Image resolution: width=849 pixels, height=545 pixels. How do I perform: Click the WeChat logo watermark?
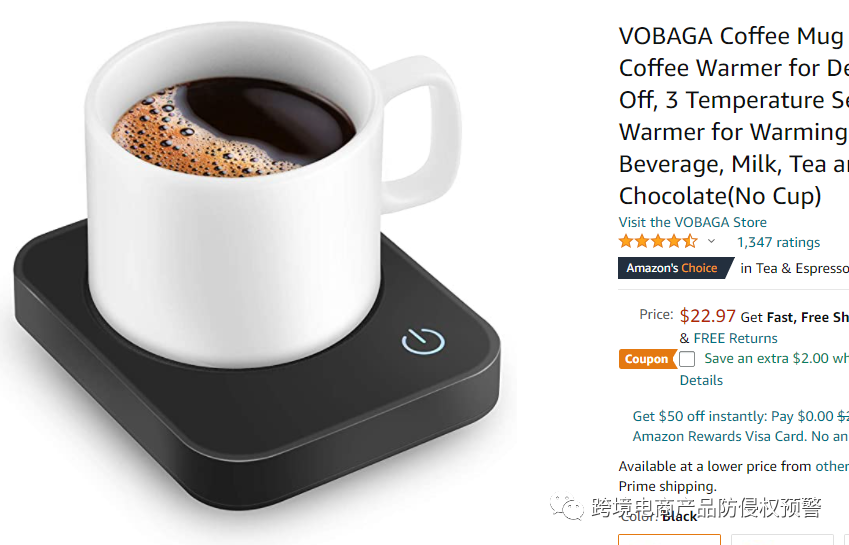(x=567, y=507)
